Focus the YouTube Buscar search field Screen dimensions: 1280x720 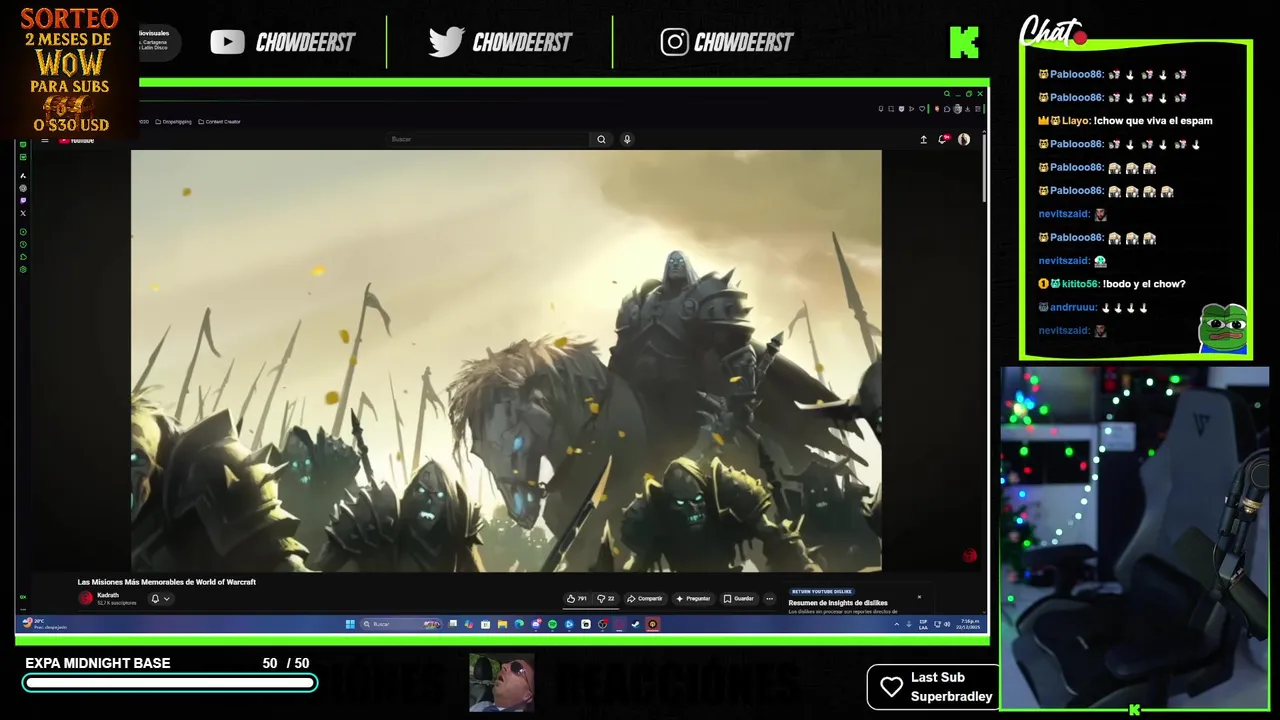pyautogui.click(x=488, y=139)
